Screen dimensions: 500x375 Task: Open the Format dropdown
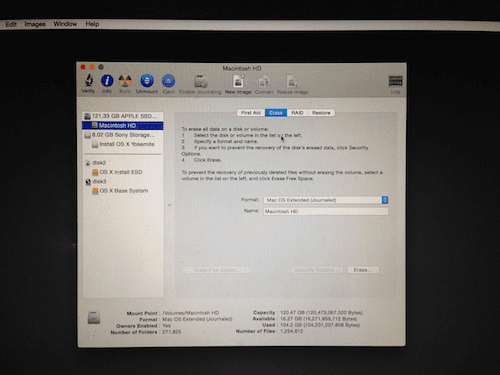click(x=326, y=200)
